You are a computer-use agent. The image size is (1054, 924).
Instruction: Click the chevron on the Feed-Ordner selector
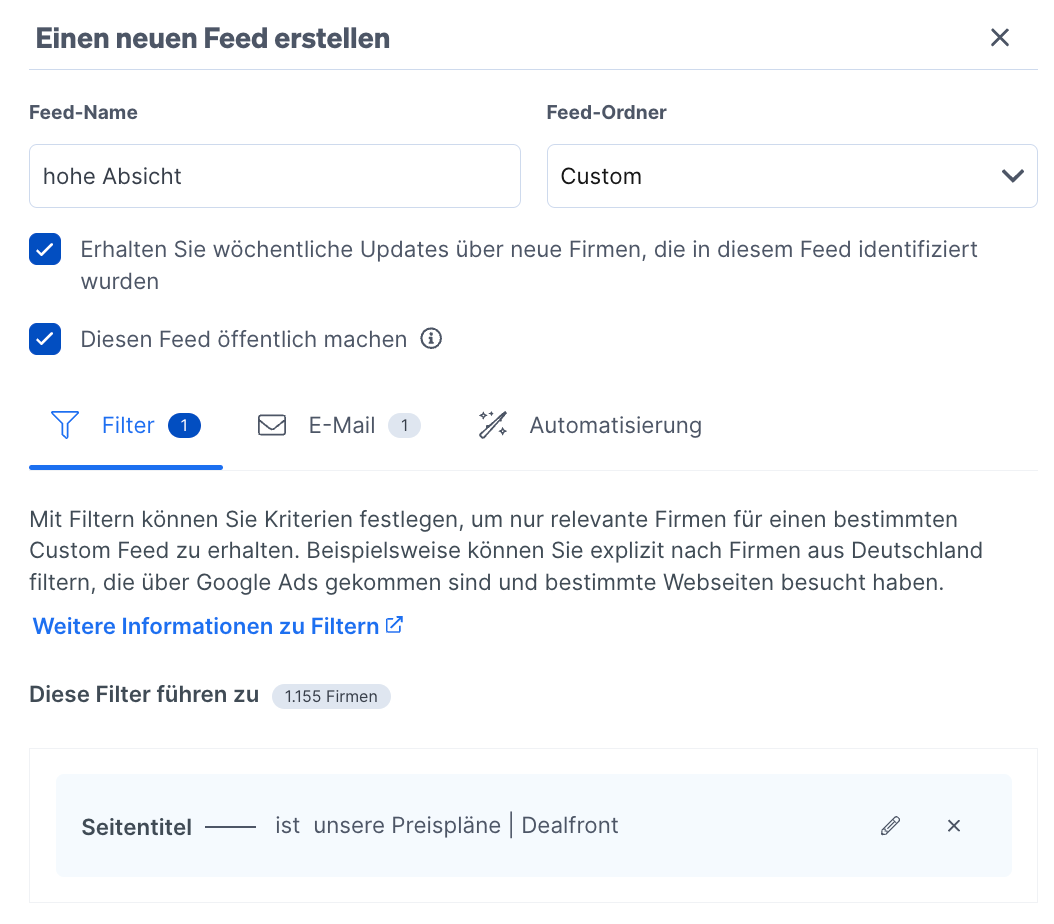click(x=1013, y=175)
